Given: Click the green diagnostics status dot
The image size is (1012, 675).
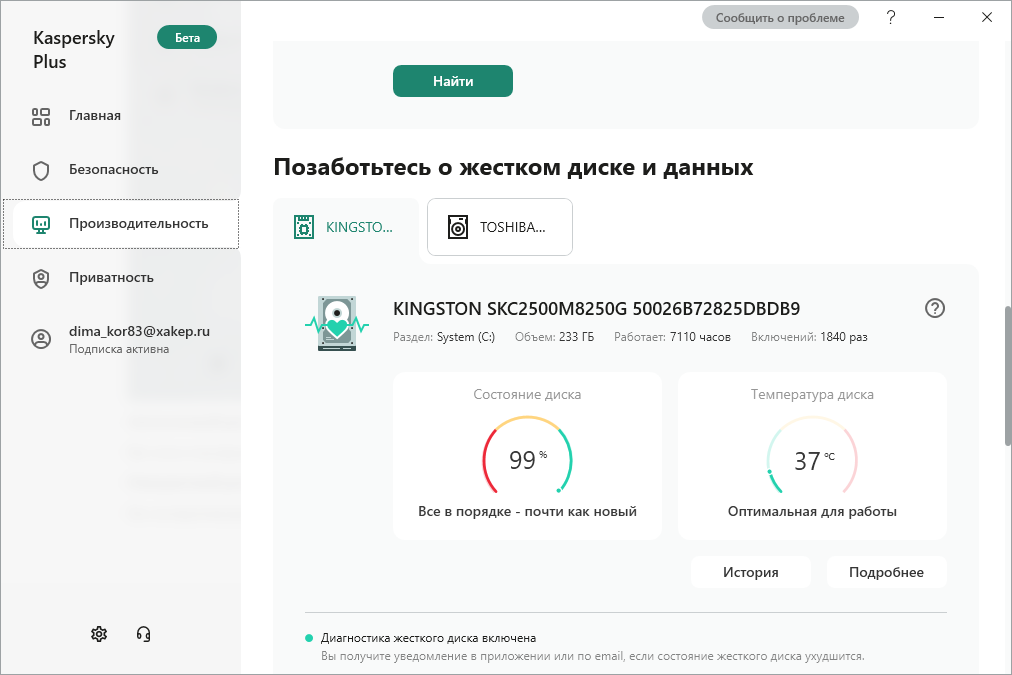Looking at the screenshot, I should click(309, 638).
